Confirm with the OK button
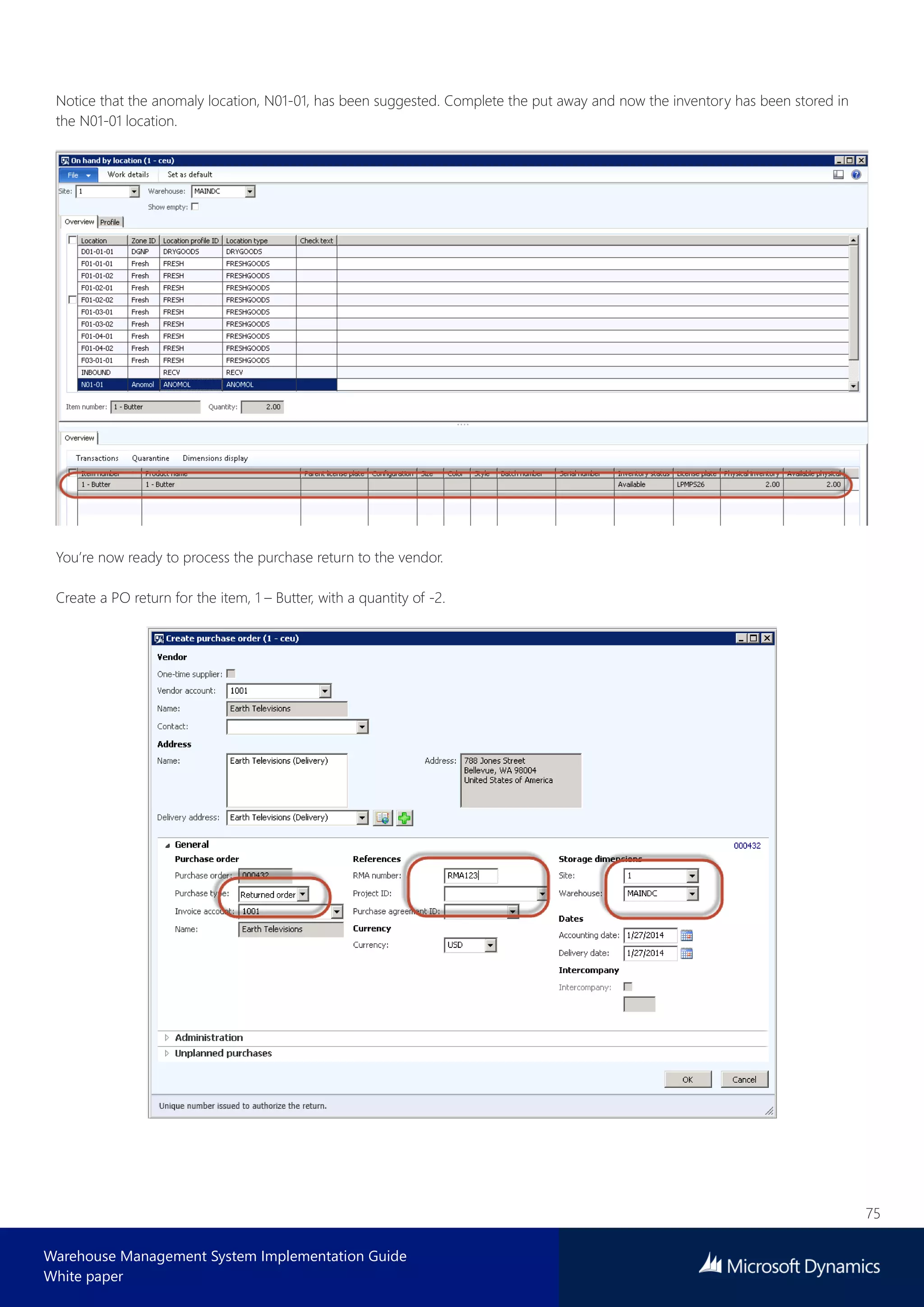The width and height of the screenshot is (924, 1307). (688, 1080)
